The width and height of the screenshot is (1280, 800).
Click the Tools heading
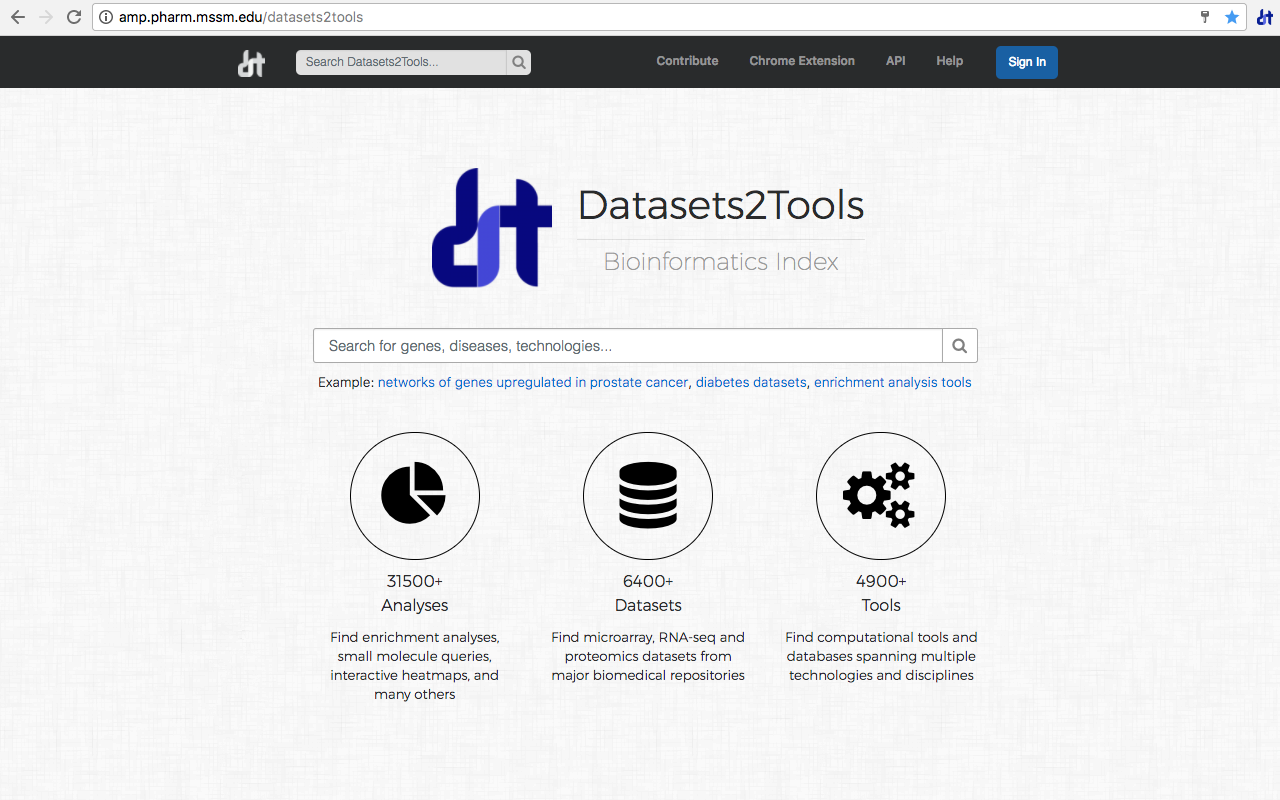coord(881,605)
